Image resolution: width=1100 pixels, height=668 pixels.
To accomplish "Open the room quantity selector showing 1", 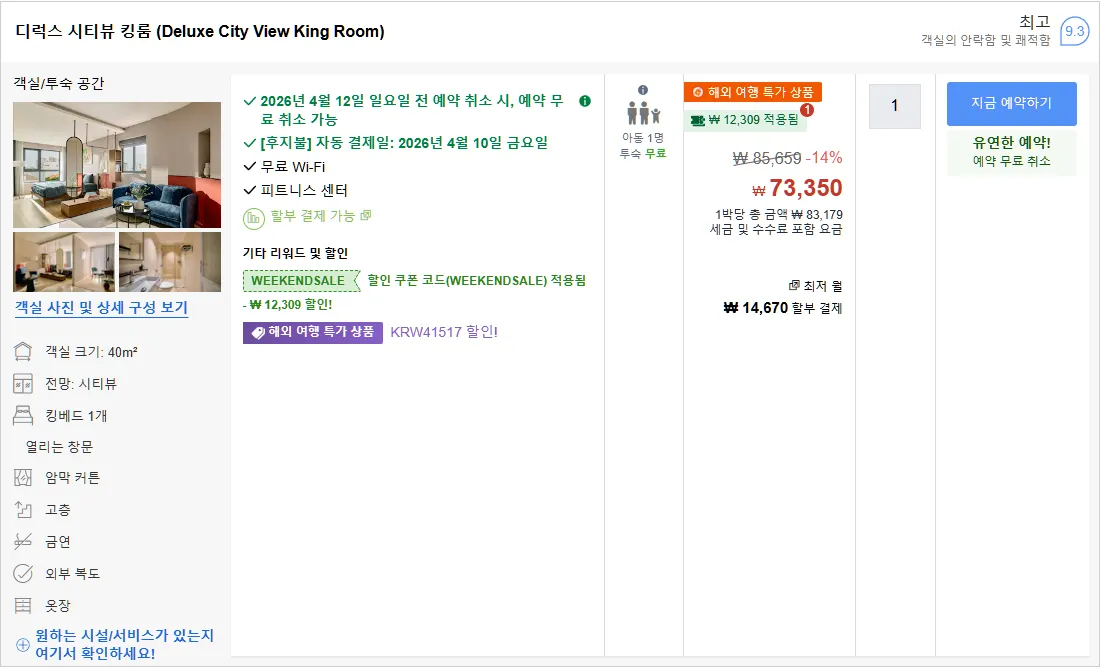I will pyautogui.click(x=894, y=106).
